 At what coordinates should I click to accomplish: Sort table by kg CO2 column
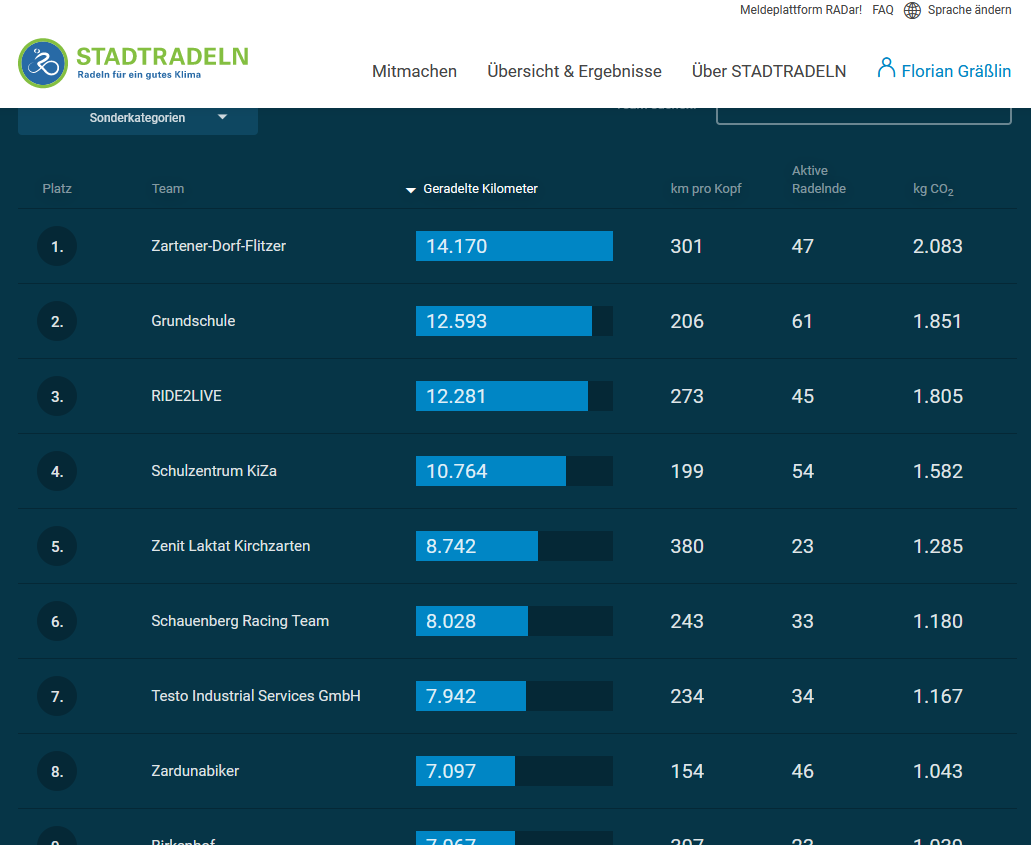[933, 189]
